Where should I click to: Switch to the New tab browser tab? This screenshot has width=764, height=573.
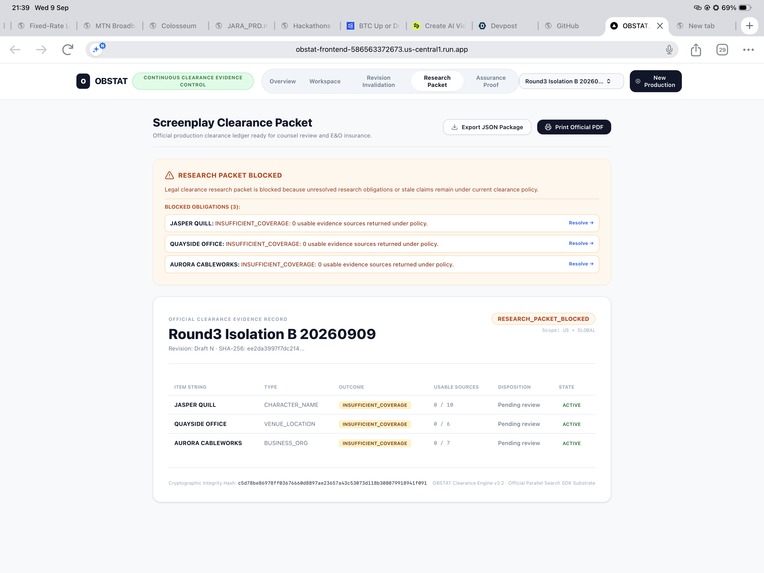(701, 26)
